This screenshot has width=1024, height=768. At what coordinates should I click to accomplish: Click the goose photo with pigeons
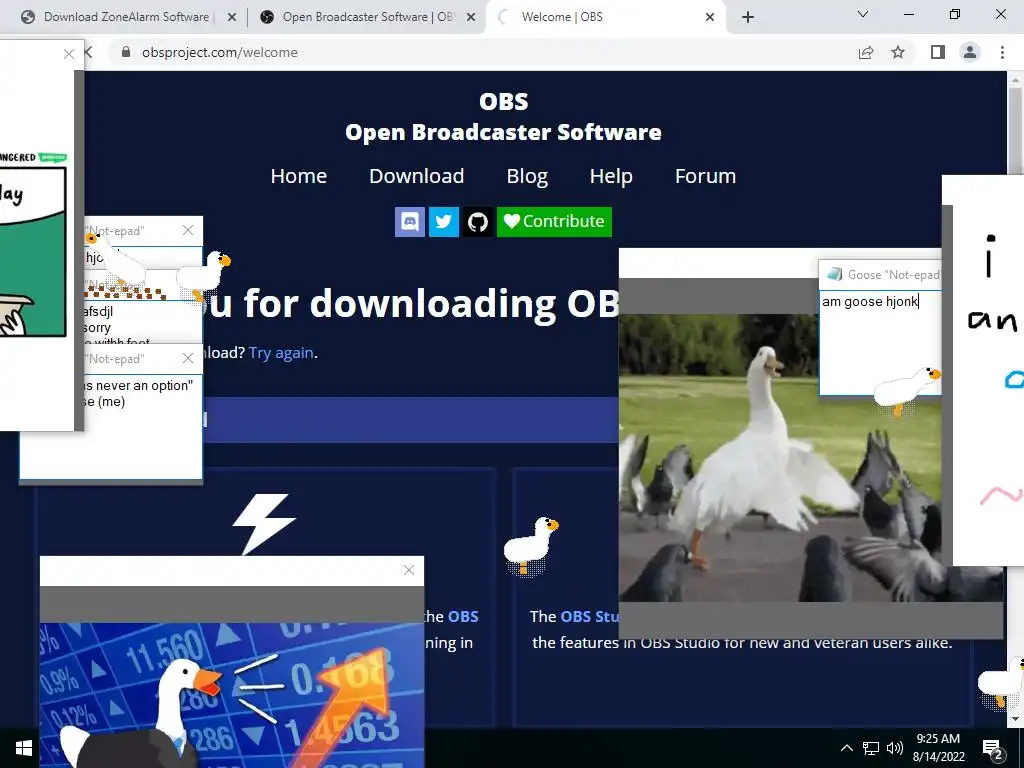(780, 457)
